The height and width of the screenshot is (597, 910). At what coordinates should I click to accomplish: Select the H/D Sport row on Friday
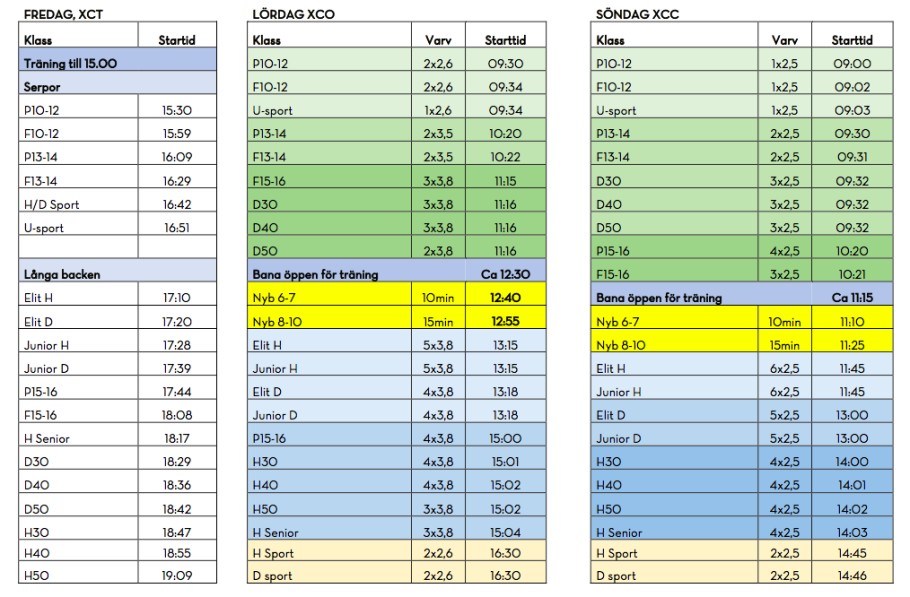pyautogui.click(x=117, y=200)
